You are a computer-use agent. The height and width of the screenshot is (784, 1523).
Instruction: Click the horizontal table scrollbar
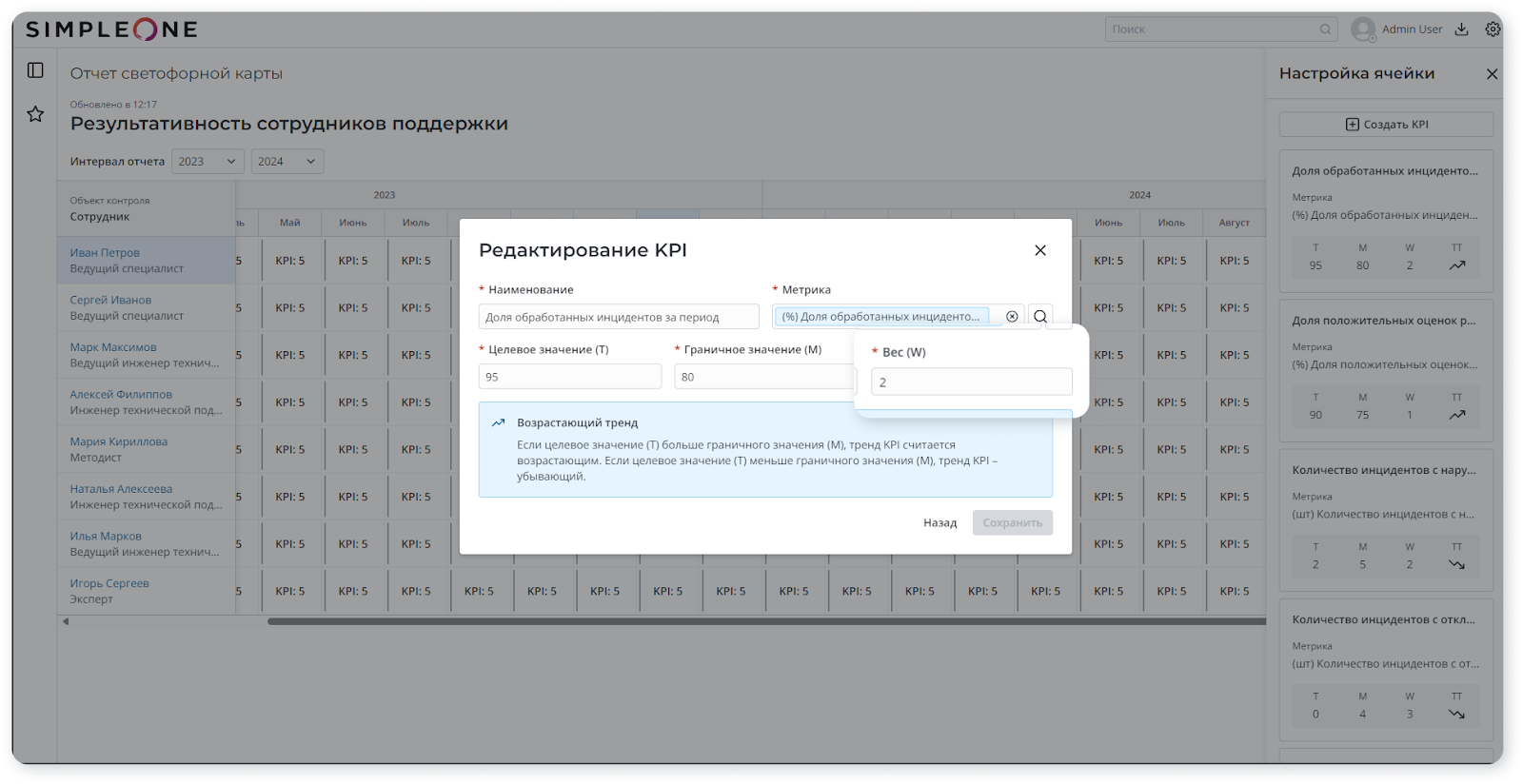click(766, 621)
